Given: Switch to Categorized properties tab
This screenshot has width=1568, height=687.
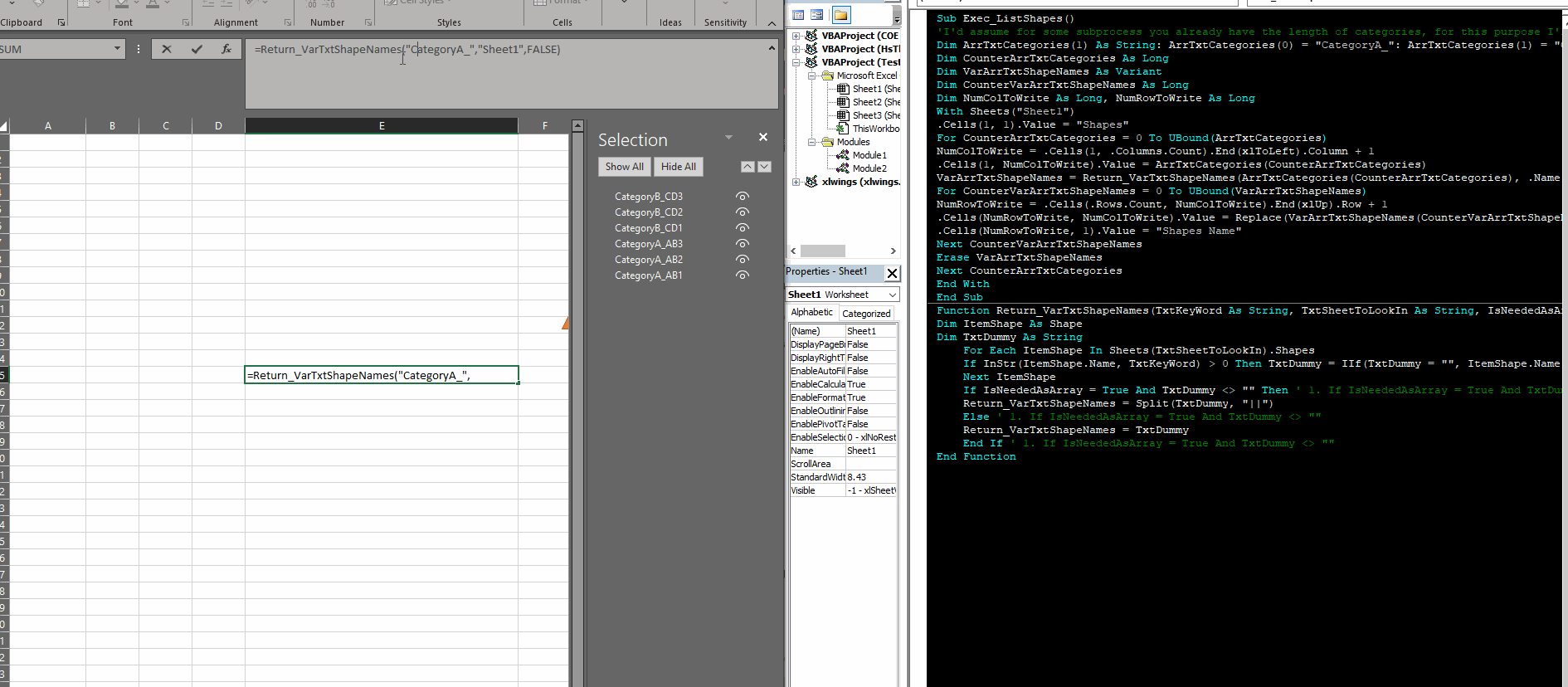Looking at the screenshot, I should coord(866,314).
